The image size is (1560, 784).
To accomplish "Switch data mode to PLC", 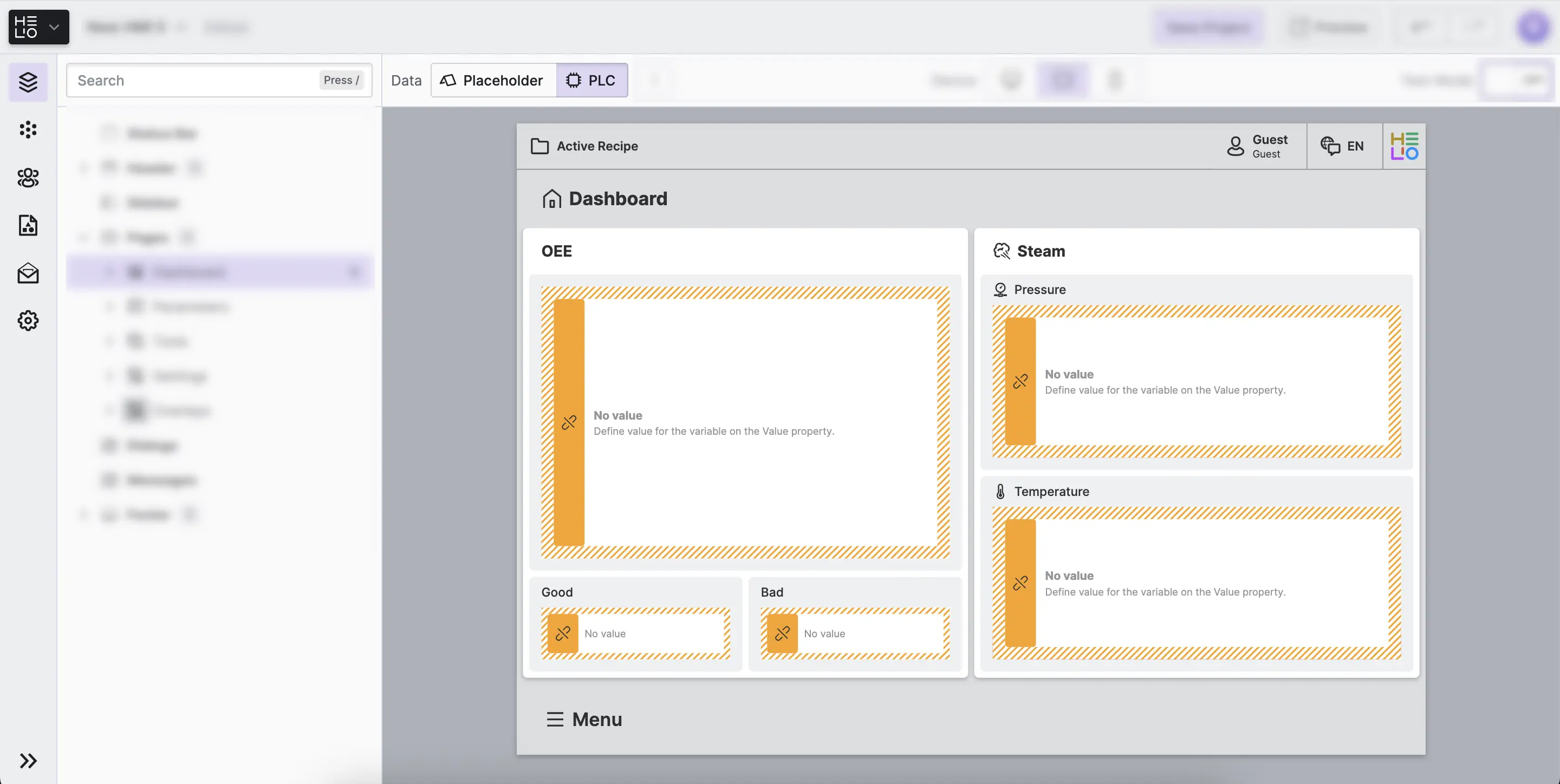I will point(591,81).
